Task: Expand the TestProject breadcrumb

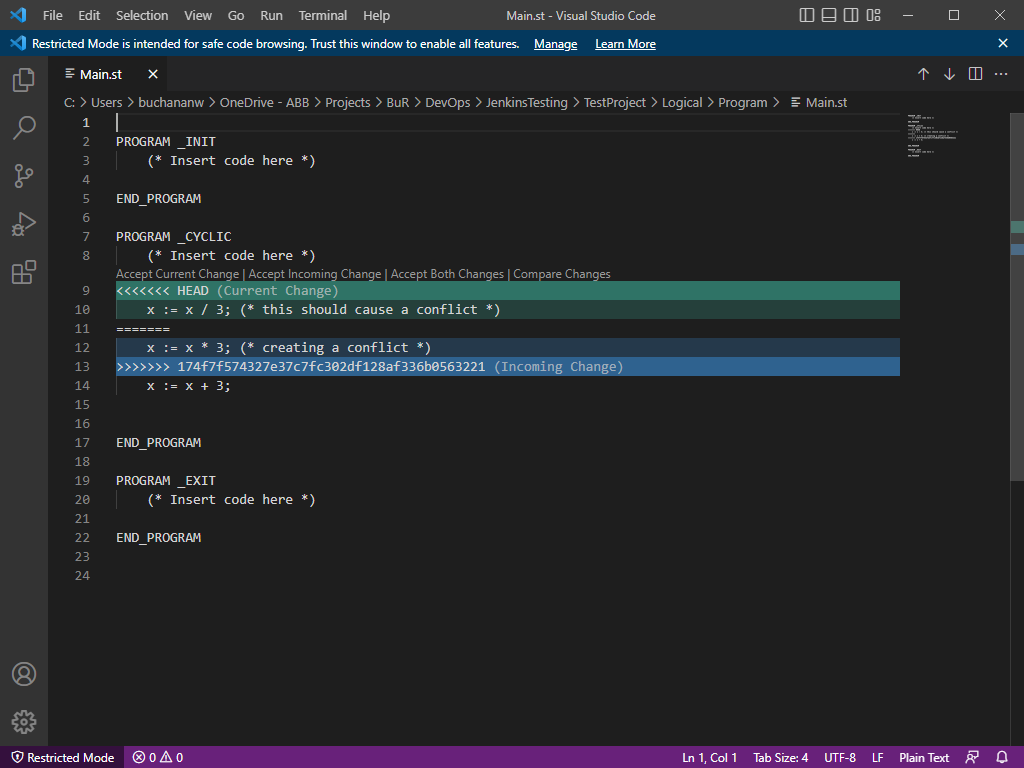Action: 615,103
